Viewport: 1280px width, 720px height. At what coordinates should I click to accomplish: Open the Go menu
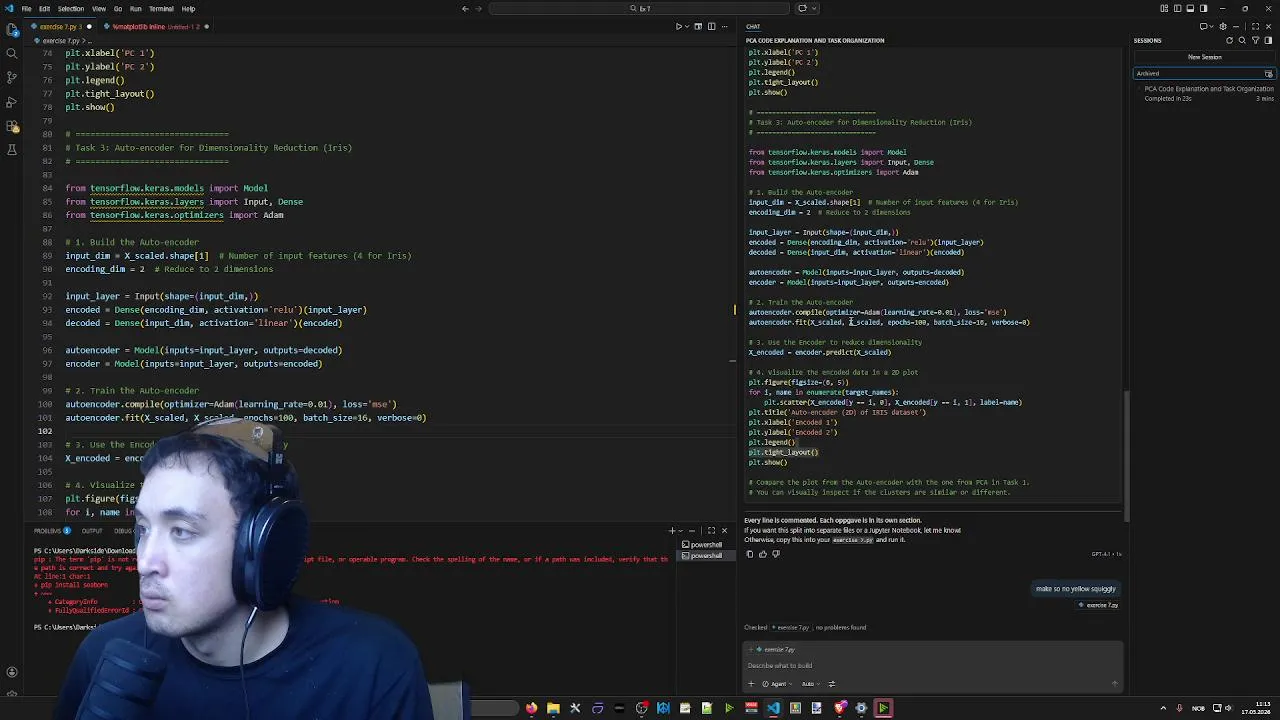(118, 8)
